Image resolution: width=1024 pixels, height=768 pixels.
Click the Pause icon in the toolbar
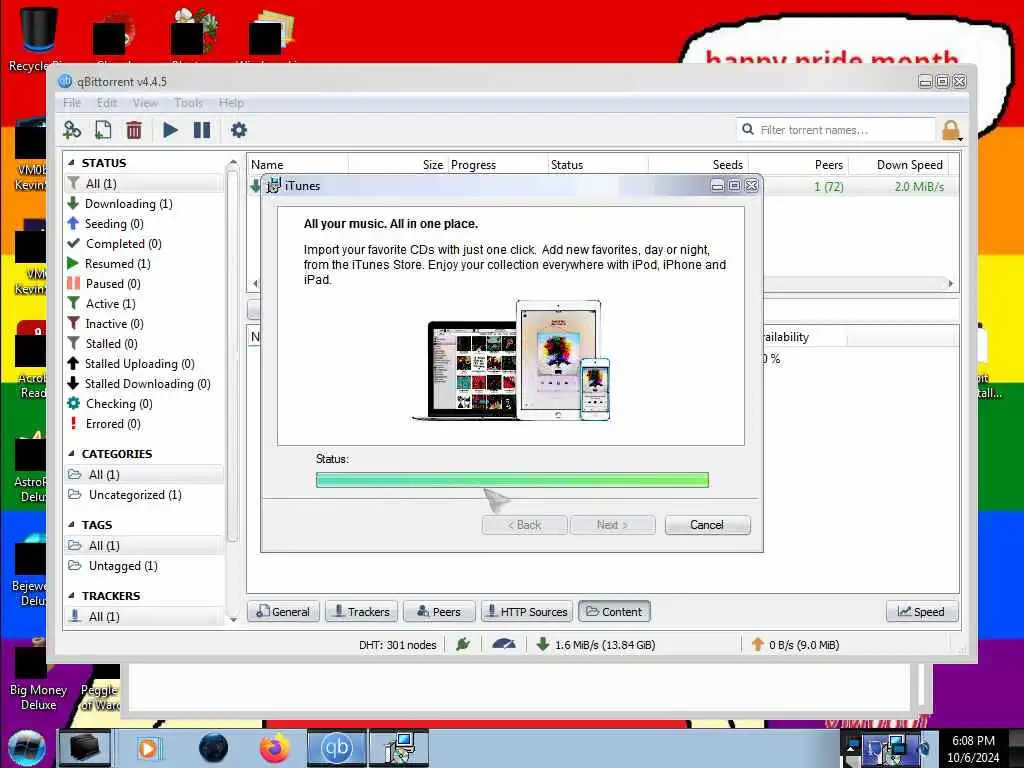(202, 130)
